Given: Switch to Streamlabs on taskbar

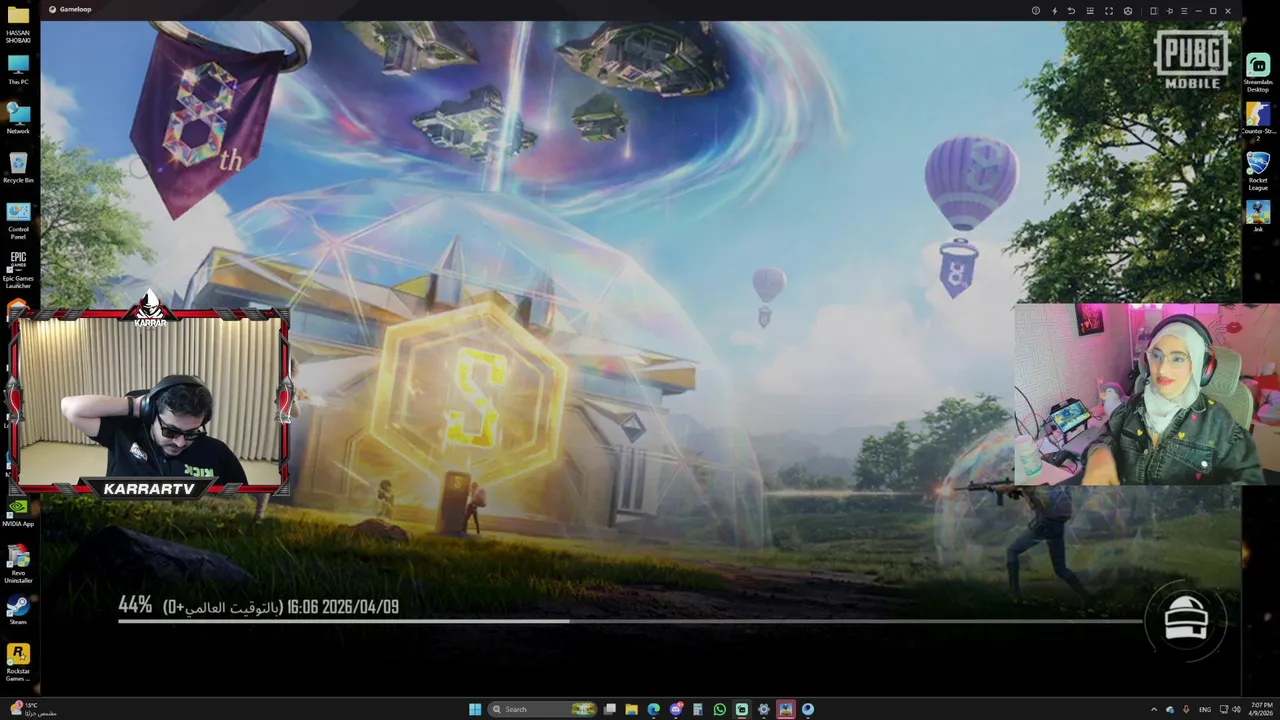Looking at the screenshot, I should 742,709.
